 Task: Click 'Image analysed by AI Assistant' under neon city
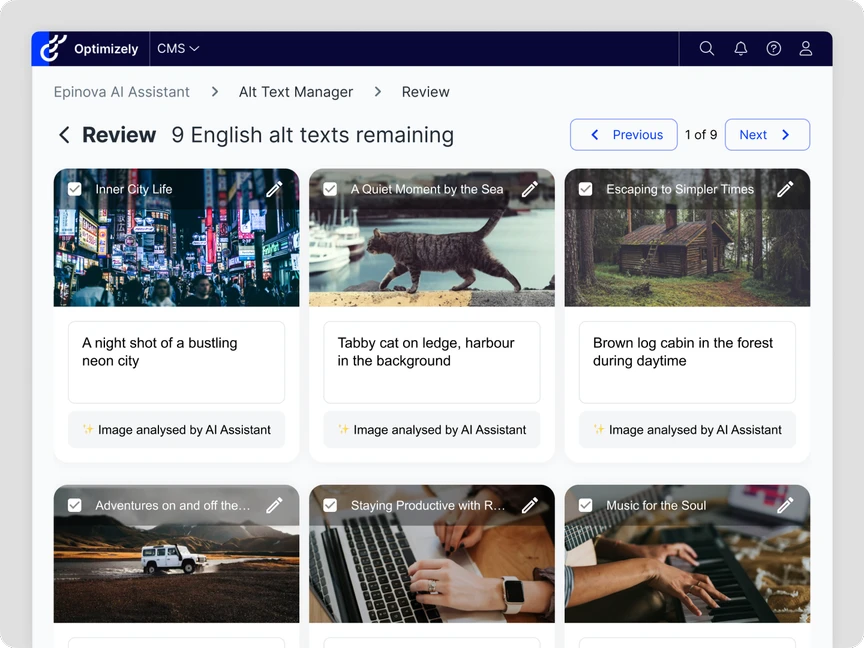176,429
